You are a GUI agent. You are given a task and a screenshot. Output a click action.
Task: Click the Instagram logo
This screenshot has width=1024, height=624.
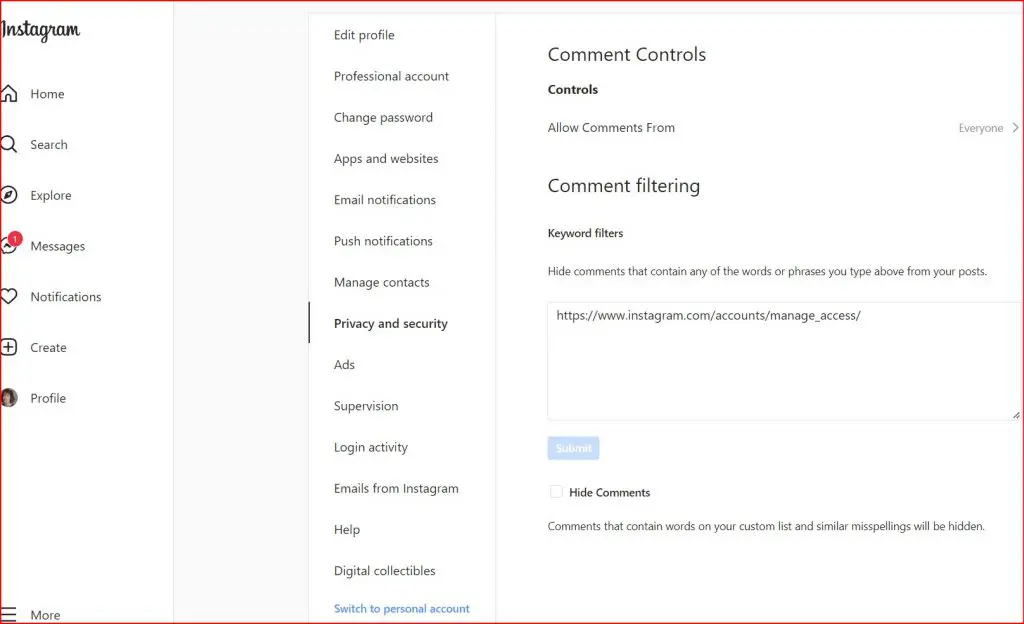point(40,31)
